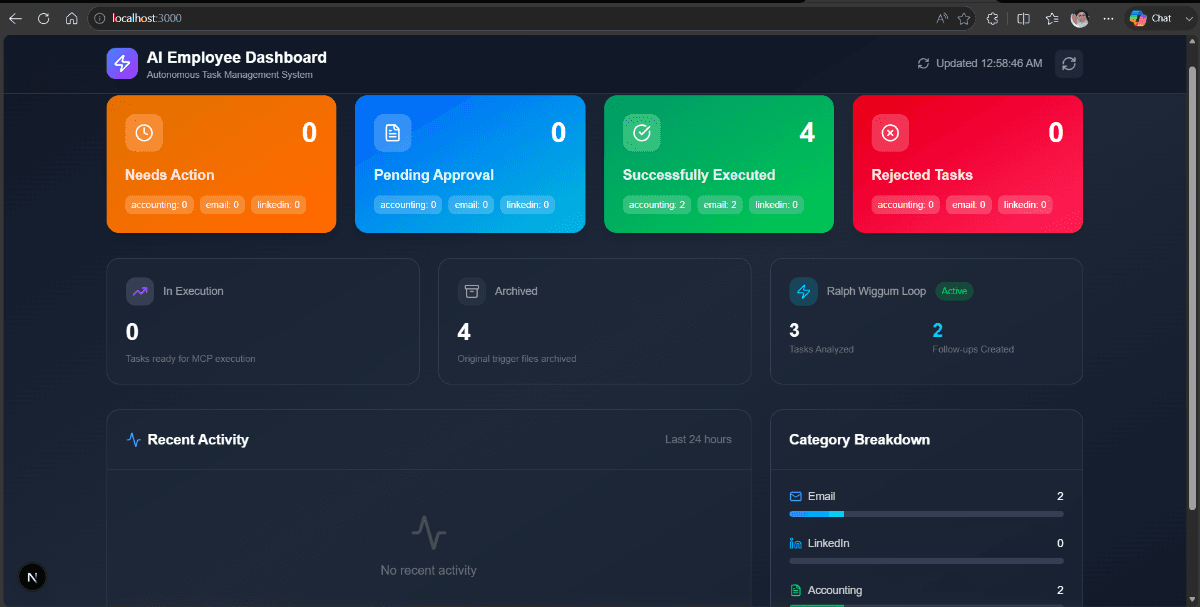The width and height of the screenshot is (1200, 607).
Task: Click the site information icon in address bar
Action: (100, 18)
